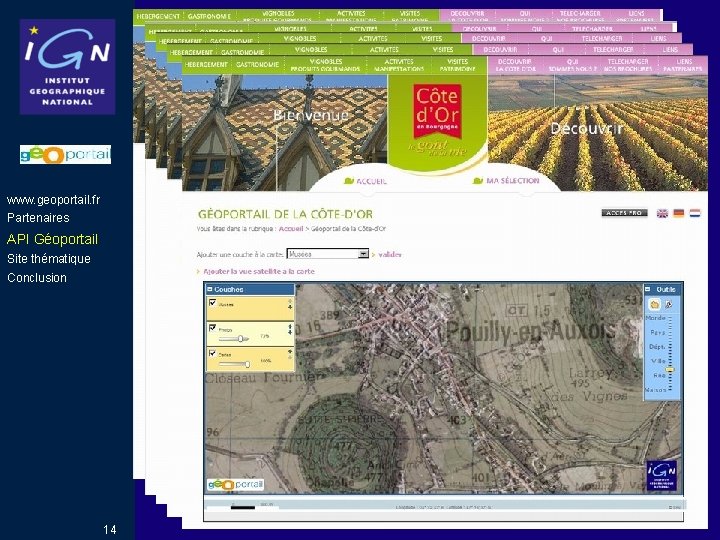Switch site language with the British flag

(662, 213)
